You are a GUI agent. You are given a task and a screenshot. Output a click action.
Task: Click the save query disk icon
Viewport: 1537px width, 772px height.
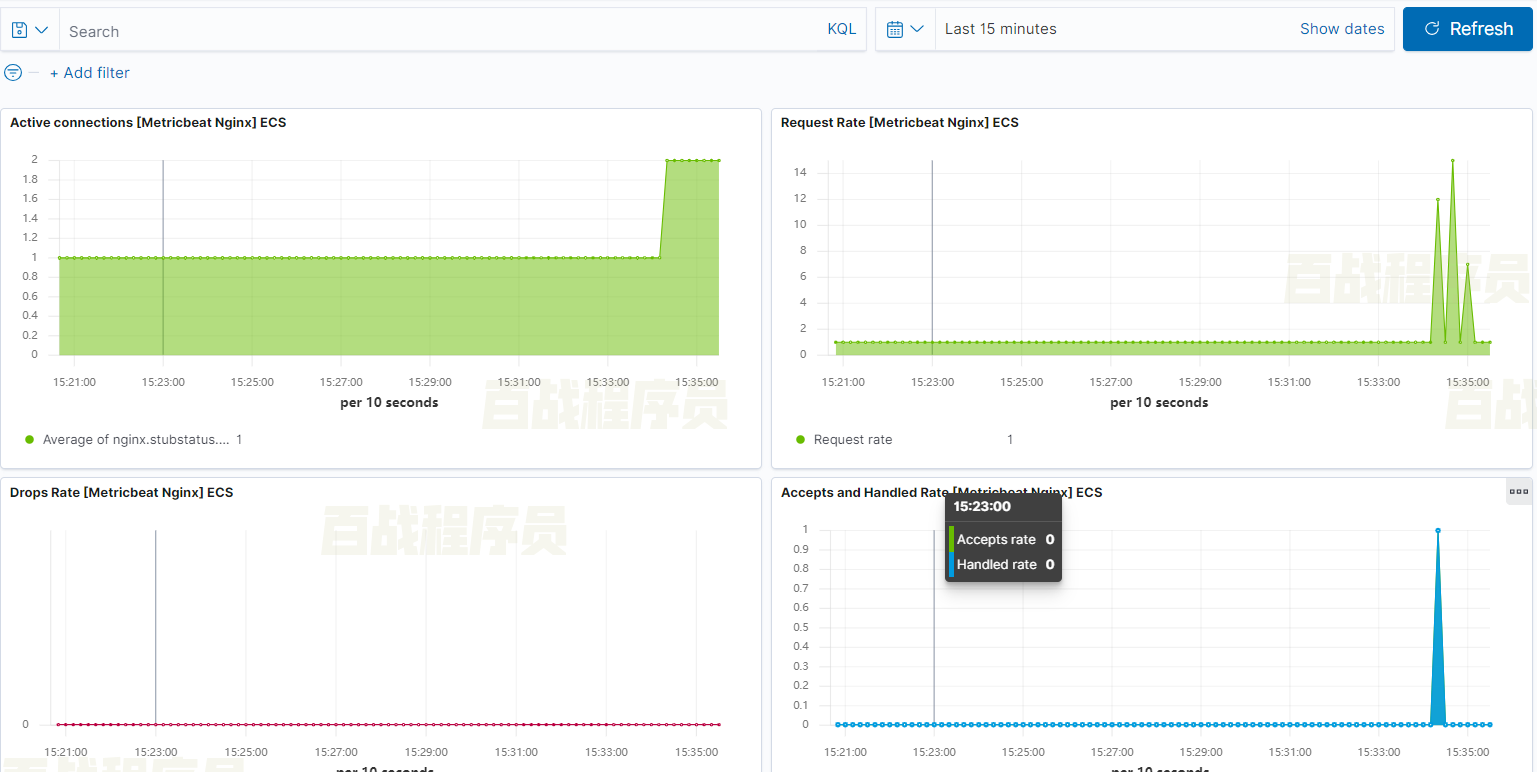[x=18, y=29]
